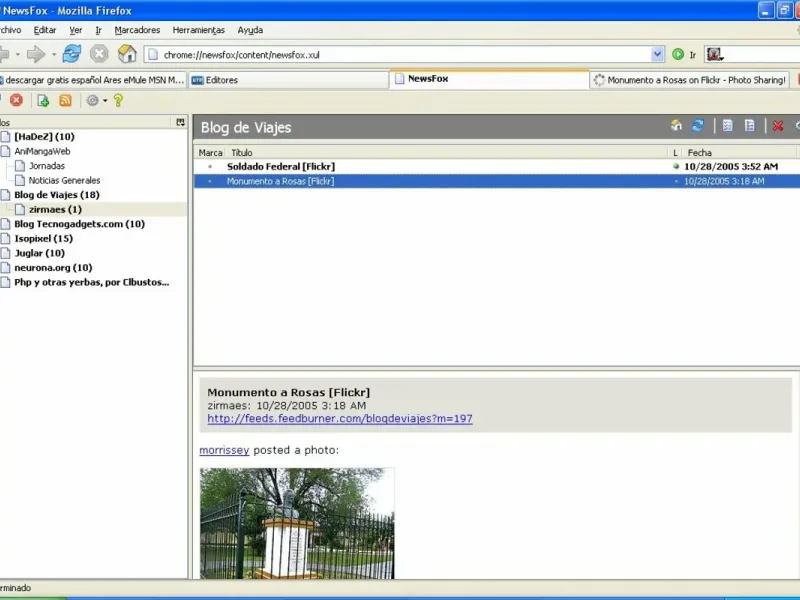Click the search engine icon in search box
800x600 pixels.
pos(714,54)
